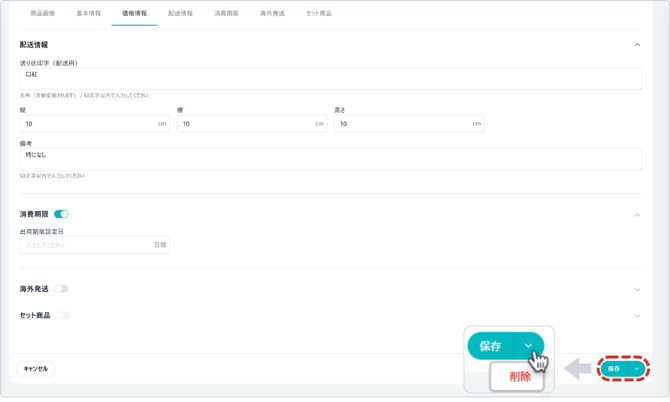Click into the 送り状印字 text field
Viewport: 670px width, 402px height.
coord(330,78)
